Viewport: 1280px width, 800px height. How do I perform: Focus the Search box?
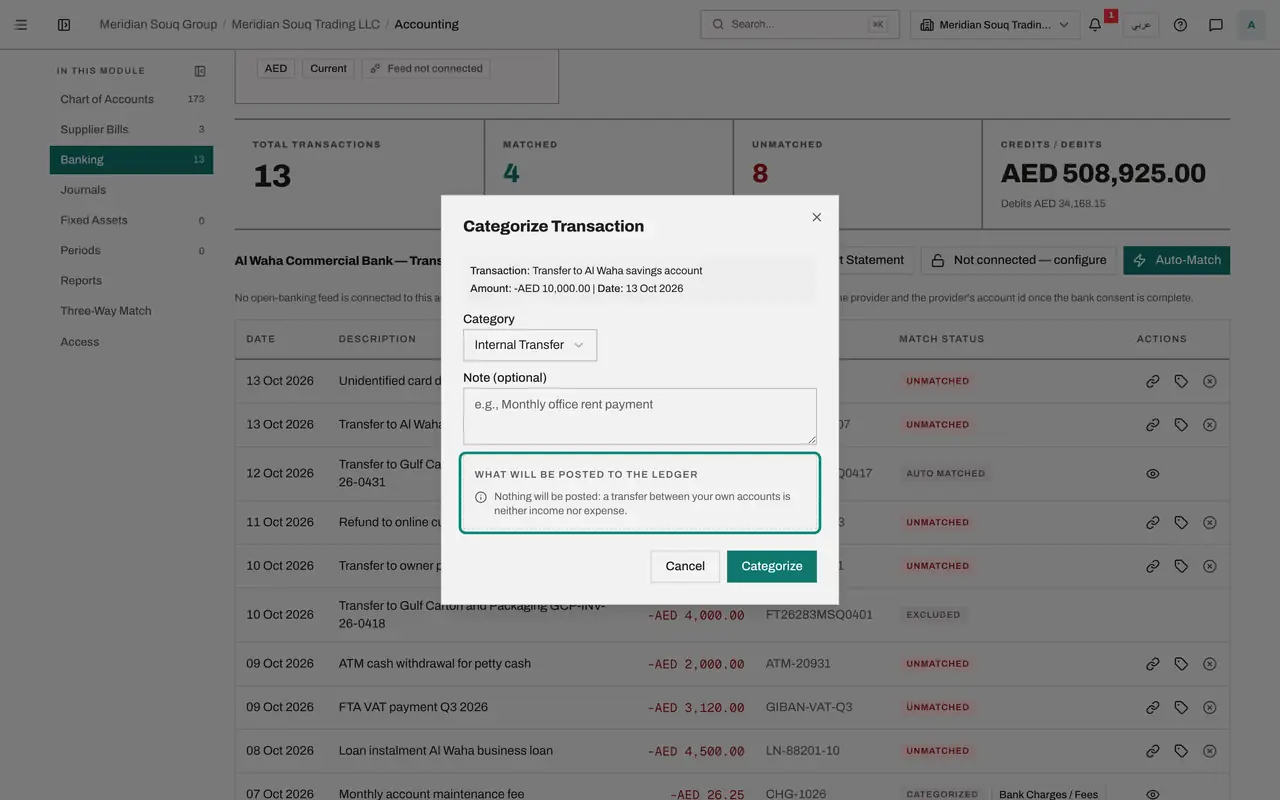tap(800, 25)
